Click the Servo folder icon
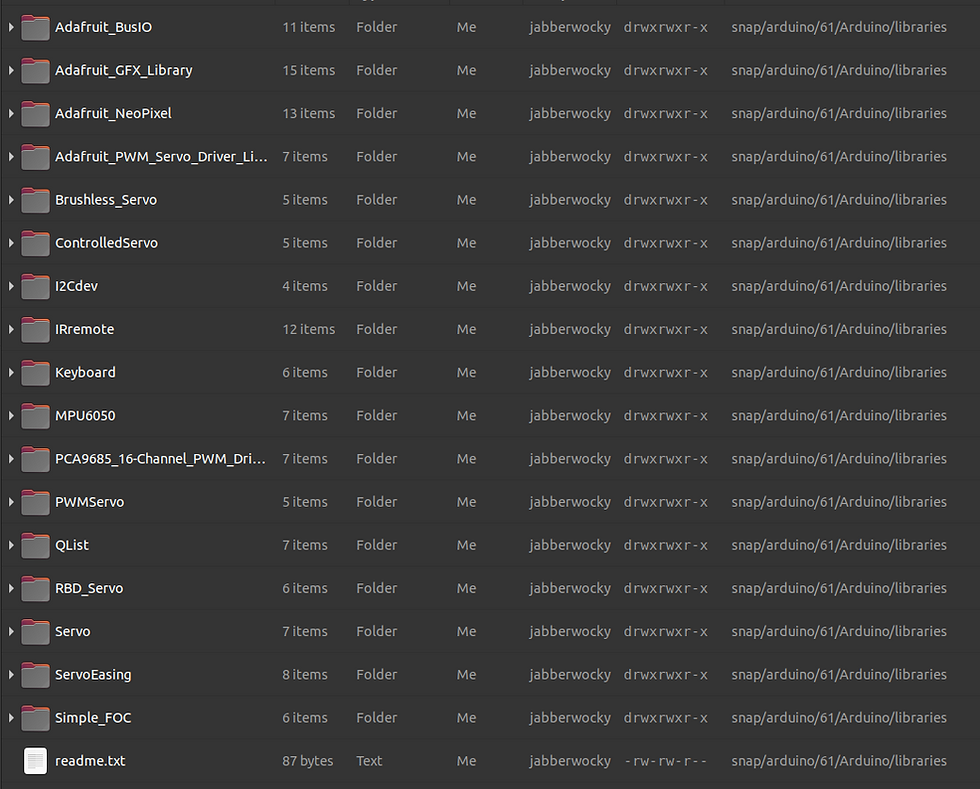 point(35,631)
